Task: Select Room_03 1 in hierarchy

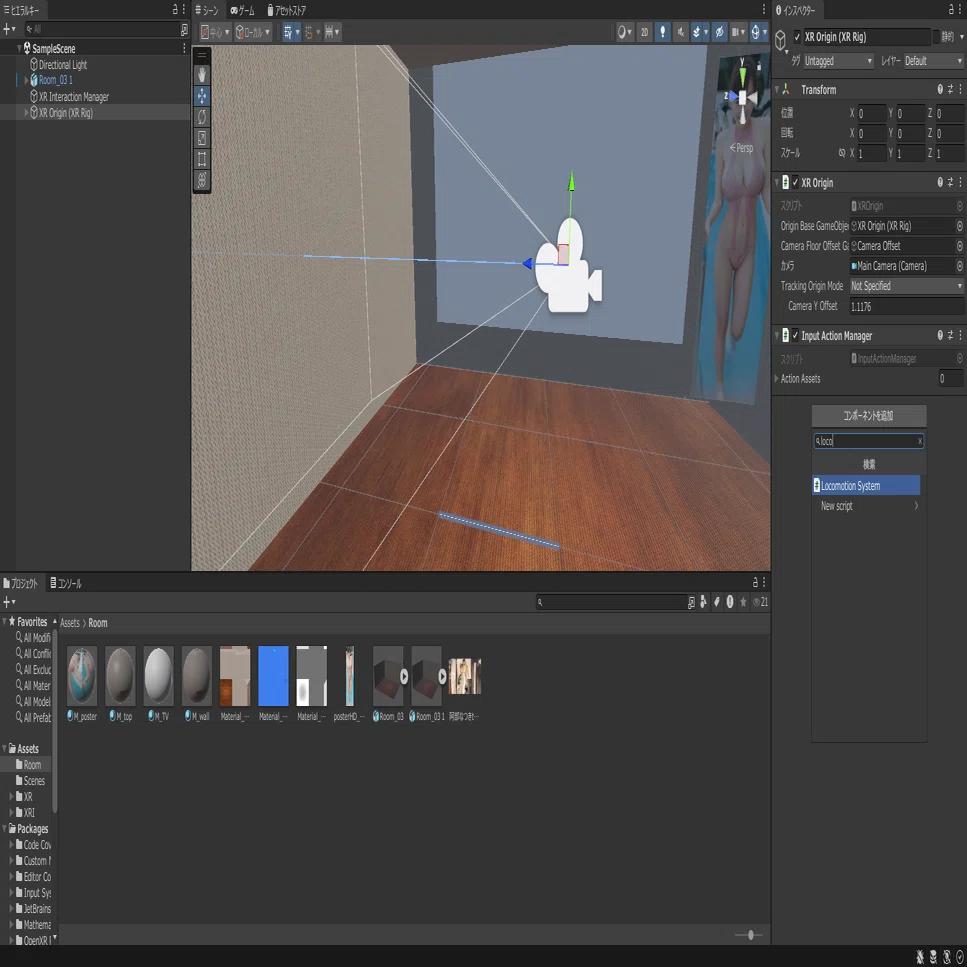Action: 56,80
